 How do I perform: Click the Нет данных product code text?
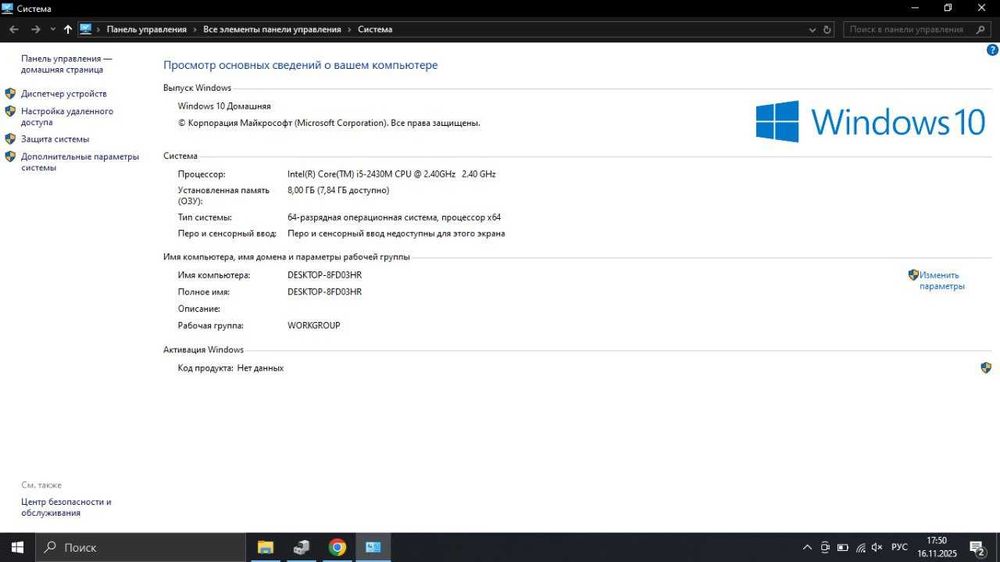pos(260,368)
